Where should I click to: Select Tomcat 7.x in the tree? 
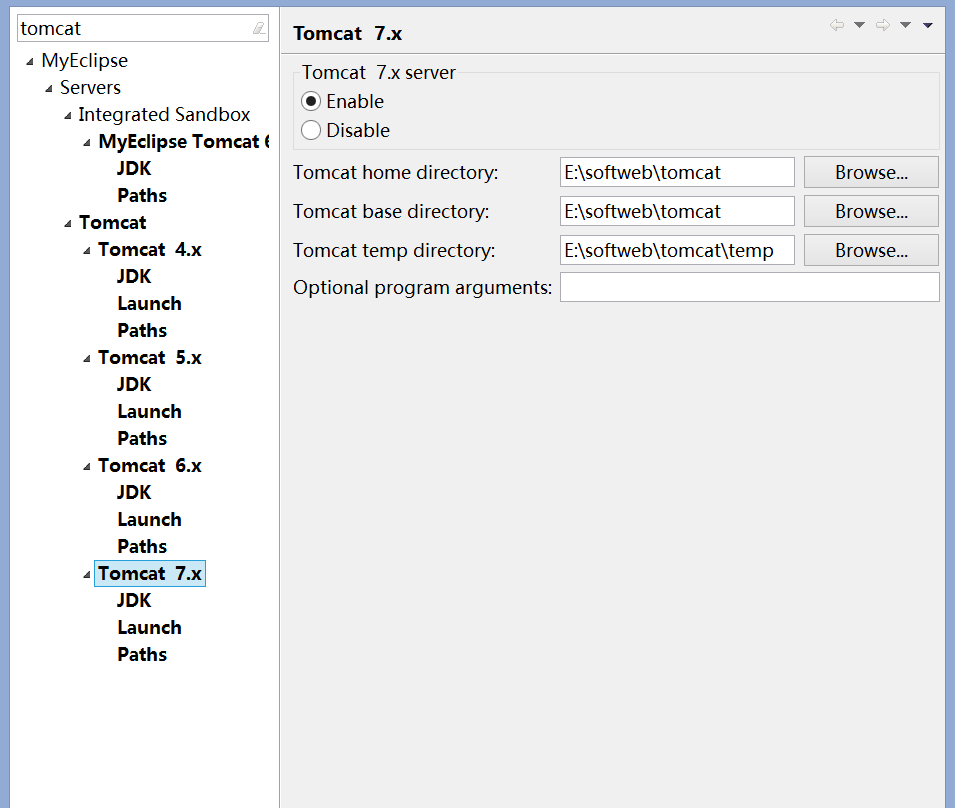[x=150, y=574]
